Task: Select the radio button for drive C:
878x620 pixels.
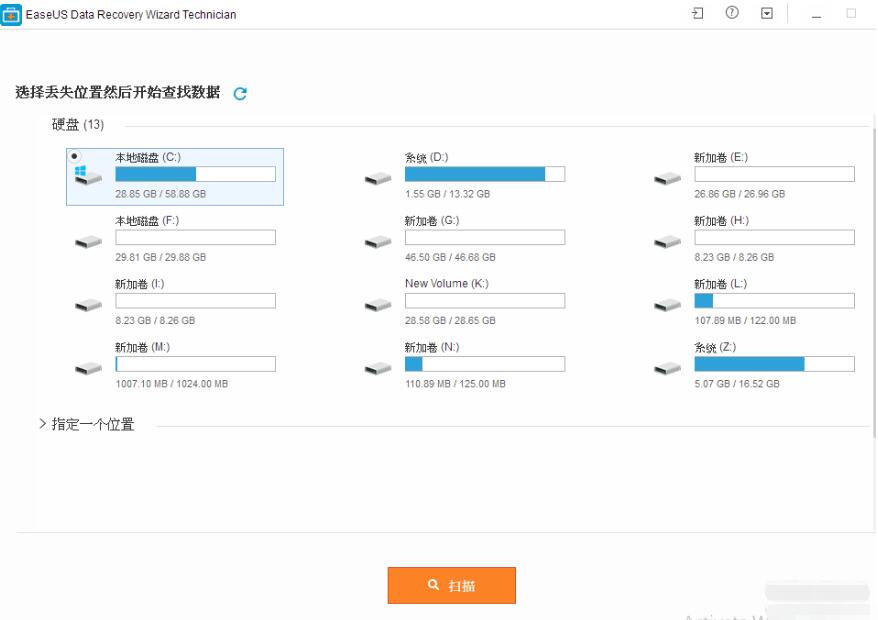Action: 74,156
